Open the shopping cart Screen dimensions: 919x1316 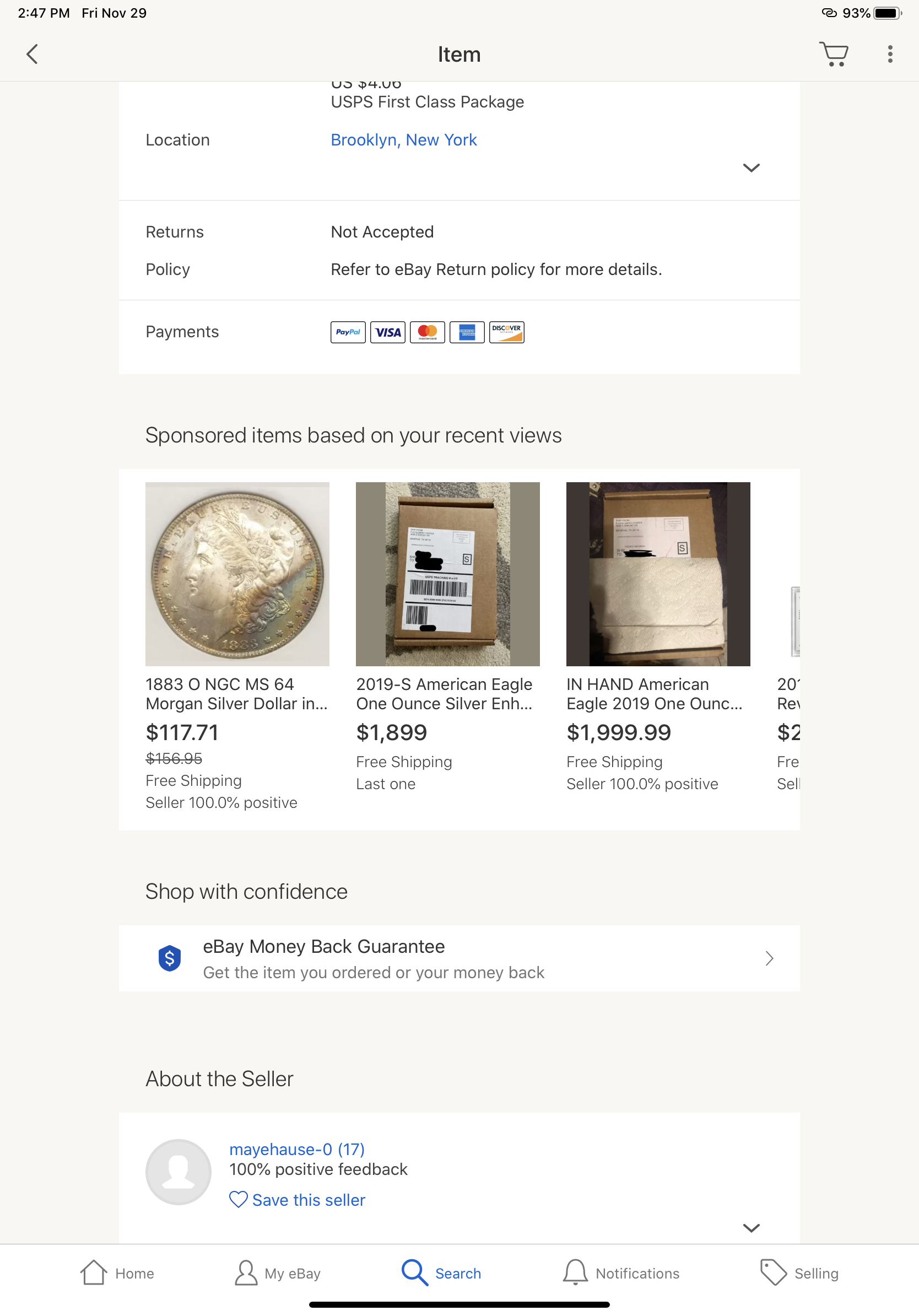(834, 55)
